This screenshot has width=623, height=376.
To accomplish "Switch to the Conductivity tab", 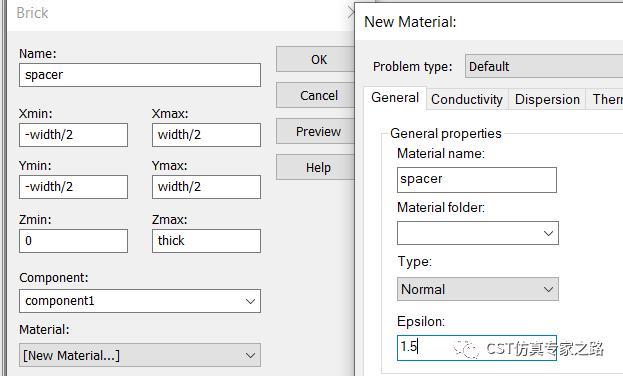I will pos(467,99).
